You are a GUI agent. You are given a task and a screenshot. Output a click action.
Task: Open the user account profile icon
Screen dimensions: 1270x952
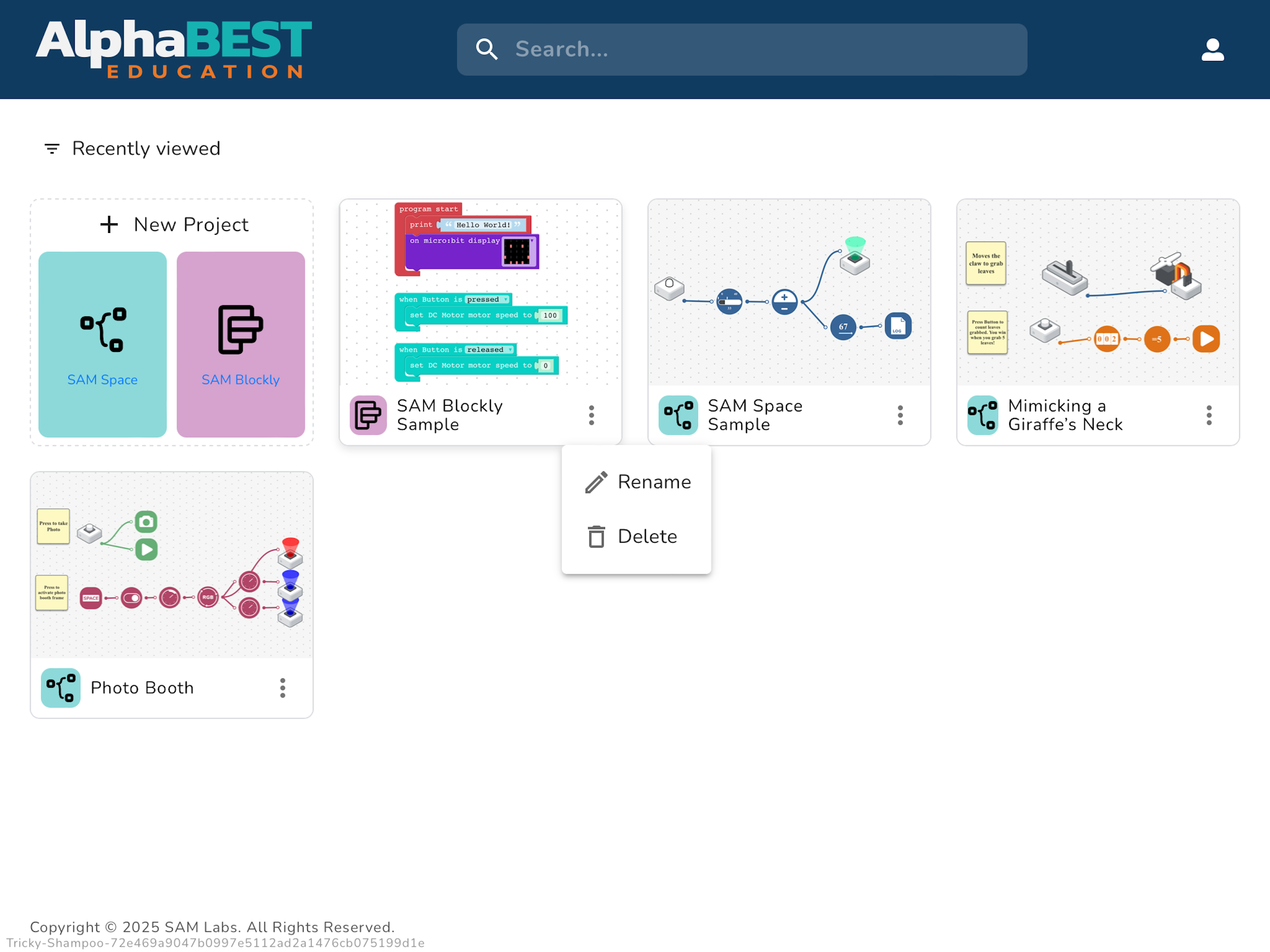coord(1212,50)
